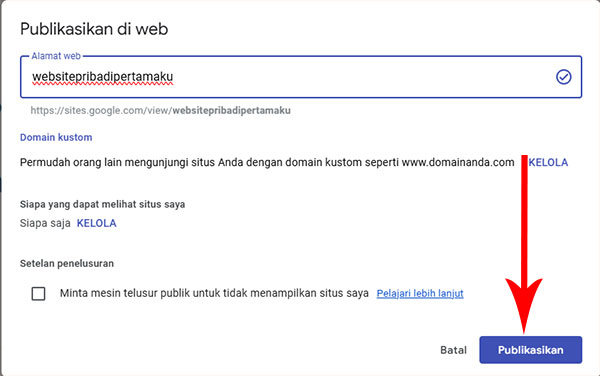Click the sites.google.com/view URL preview text
This screenshot has height=376, width=600.
pyautogui.click(x=160, y=111)
